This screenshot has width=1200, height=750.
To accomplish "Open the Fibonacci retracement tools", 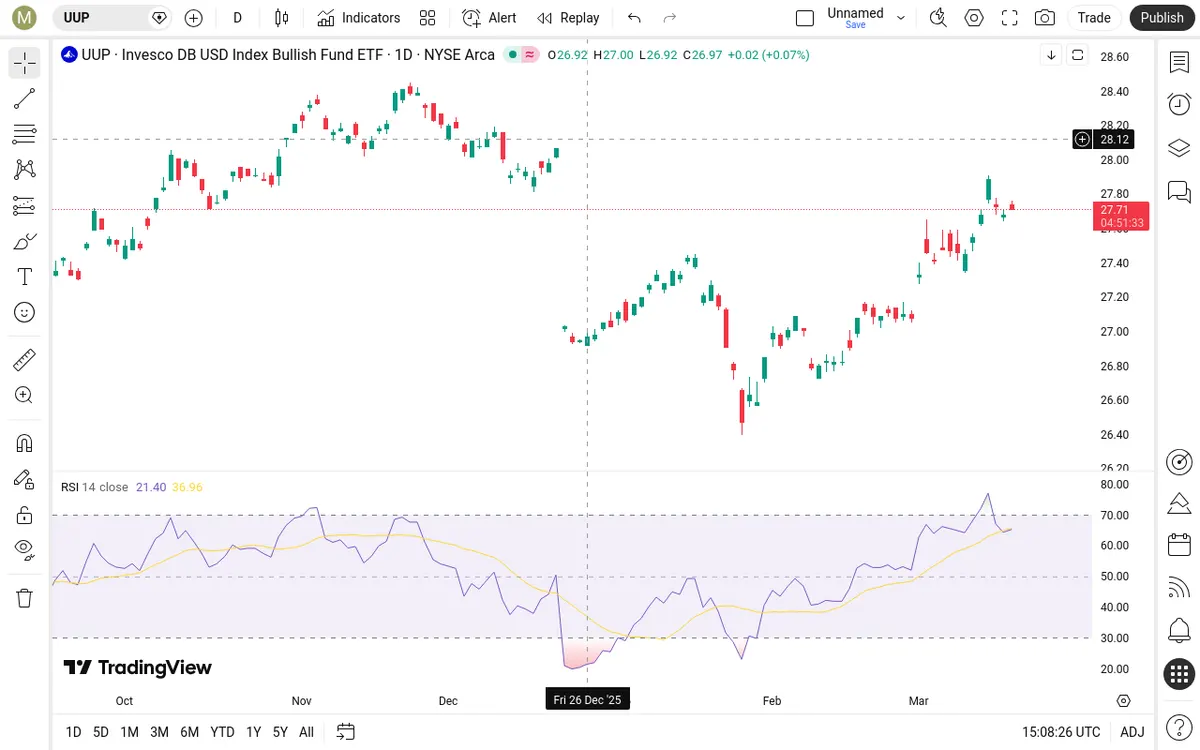I will tap(25, 134).
